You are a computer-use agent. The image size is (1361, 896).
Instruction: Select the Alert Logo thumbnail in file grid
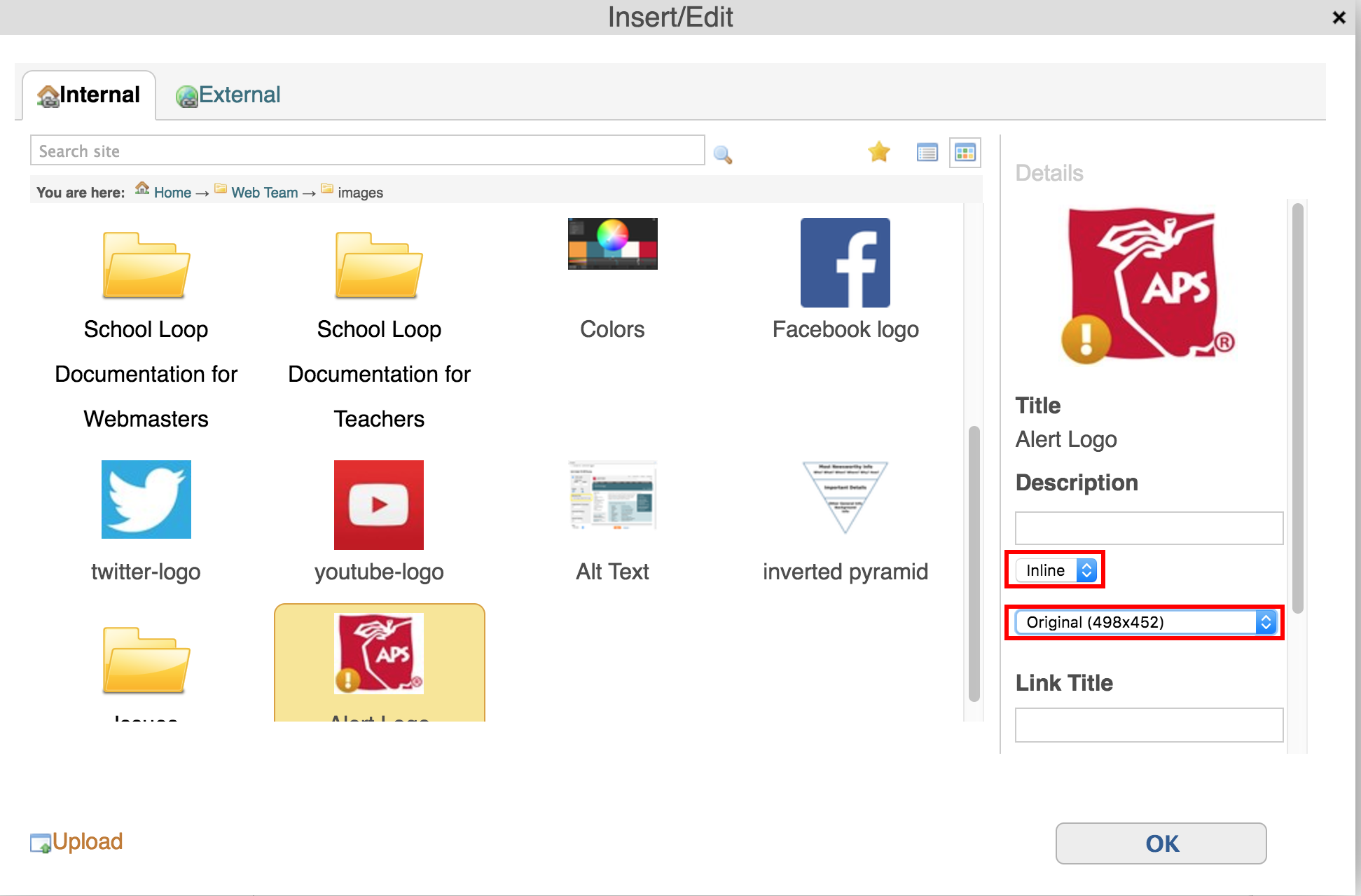(379, 654)
